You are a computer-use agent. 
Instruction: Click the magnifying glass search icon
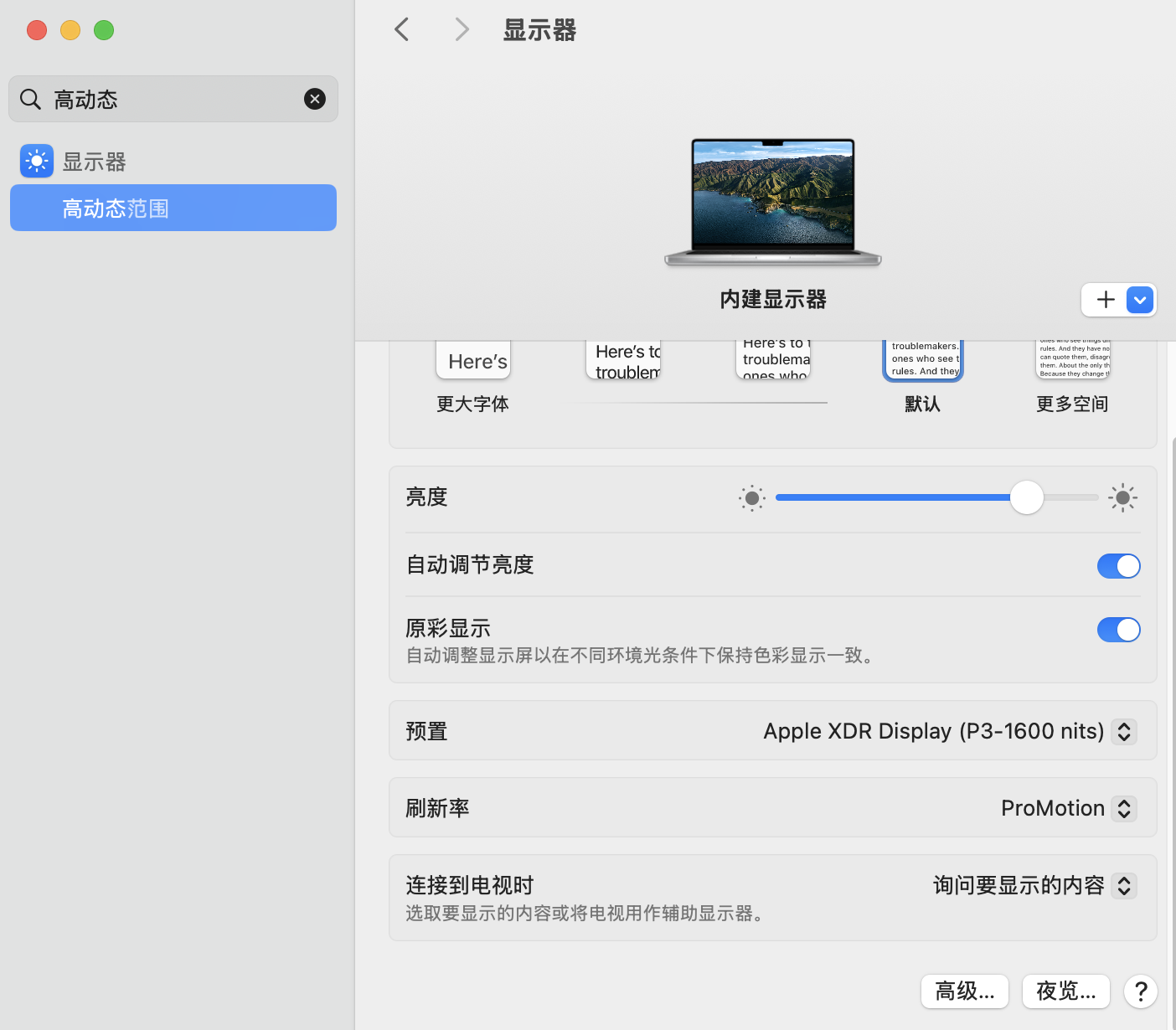click(x=31, y=99)
